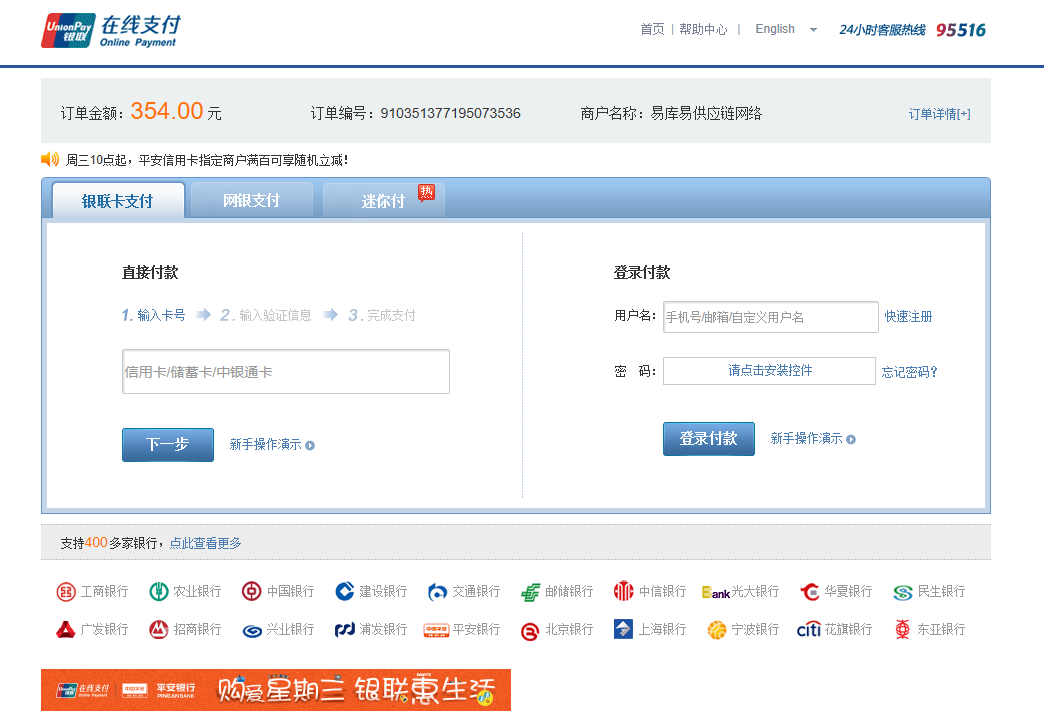
Task: Focus the 用户名 username input field
Action: click(x=770, y=317)
